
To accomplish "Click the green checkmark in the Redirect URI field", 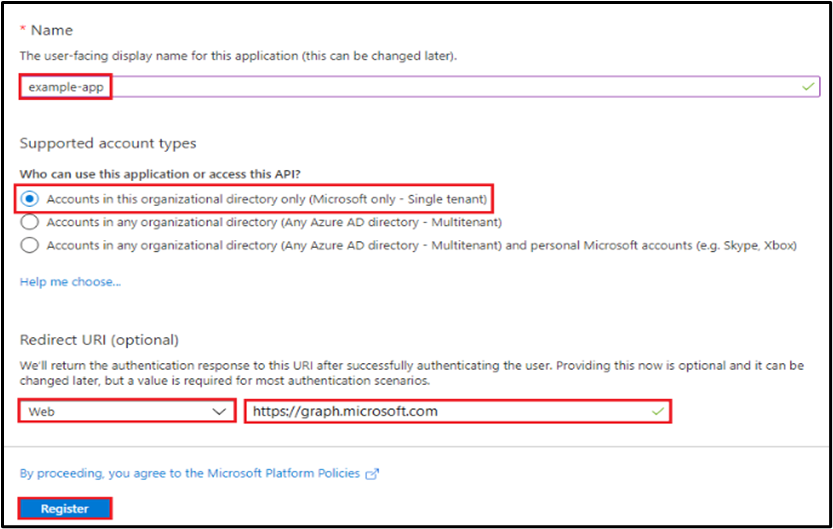I will (657, 411).
